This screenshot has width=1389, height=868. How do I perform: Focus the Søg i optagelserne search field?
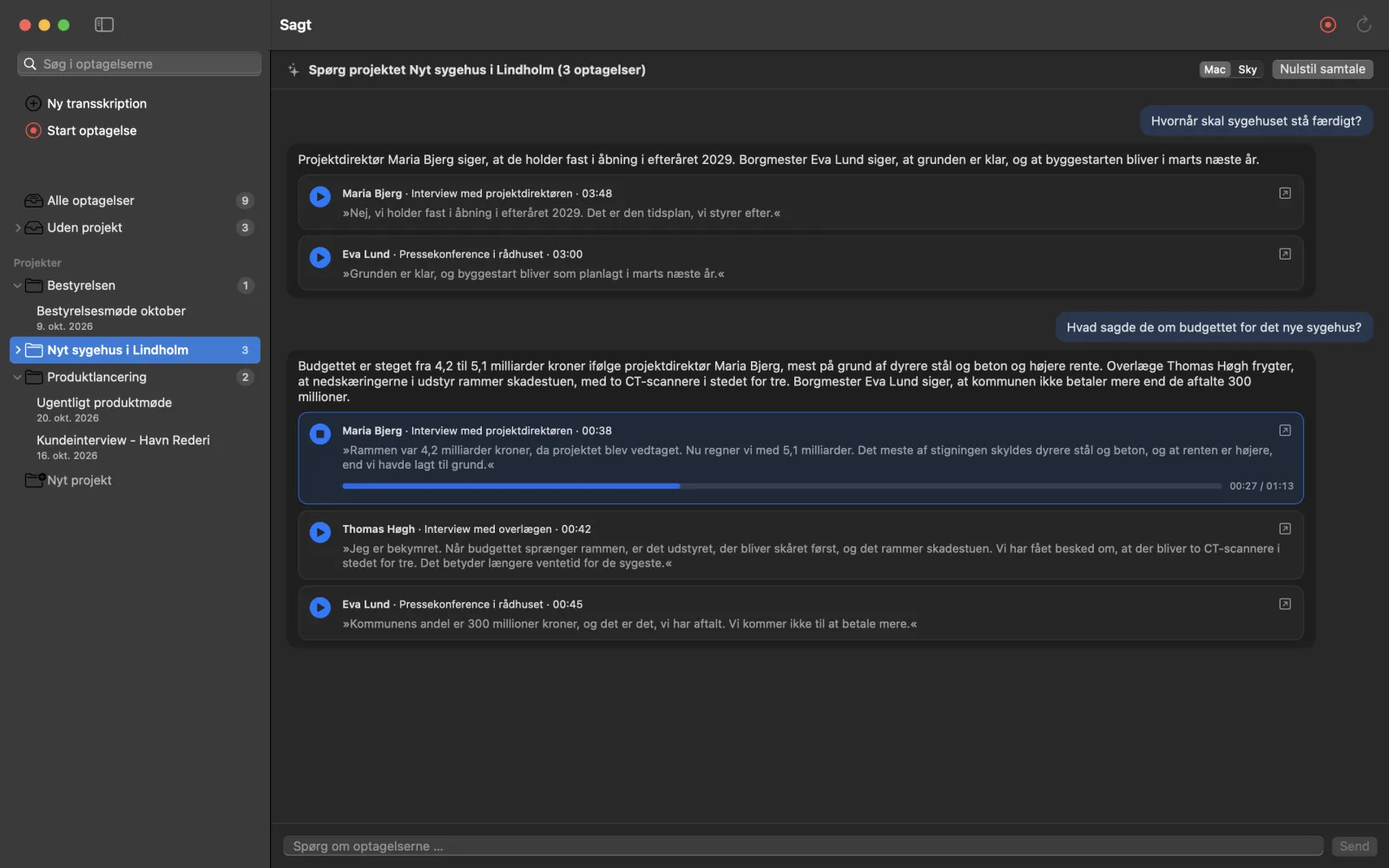coord(139,63)
